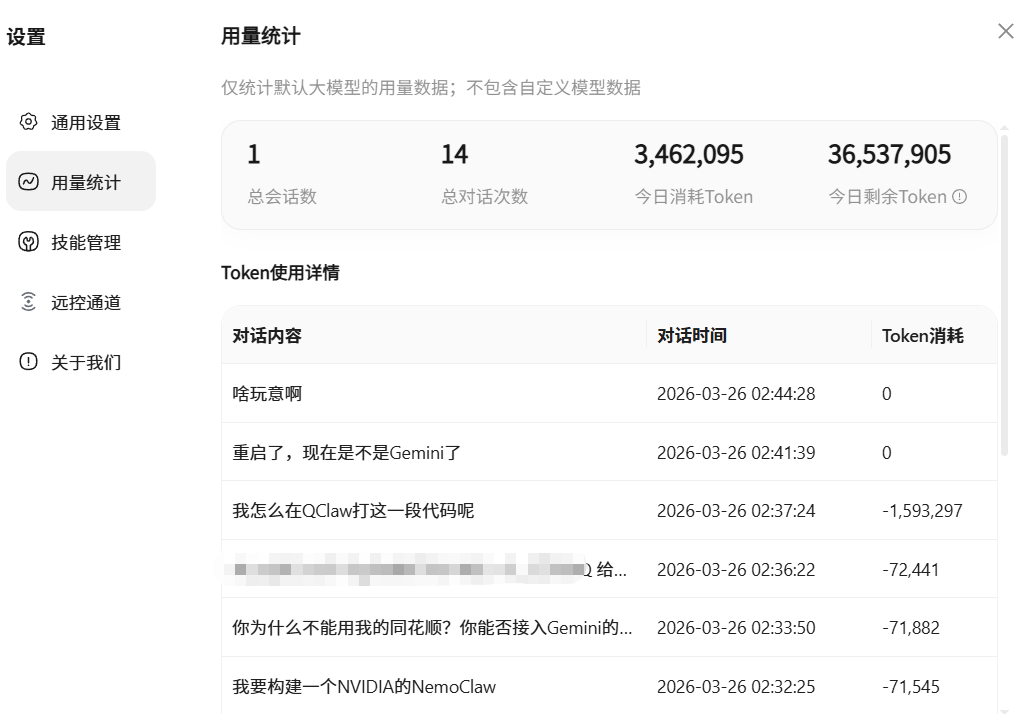The image size is (1033, 714).
Task: Click the 通用设置 gear icon
Action: pyautogui.click(x=28, y=122)
